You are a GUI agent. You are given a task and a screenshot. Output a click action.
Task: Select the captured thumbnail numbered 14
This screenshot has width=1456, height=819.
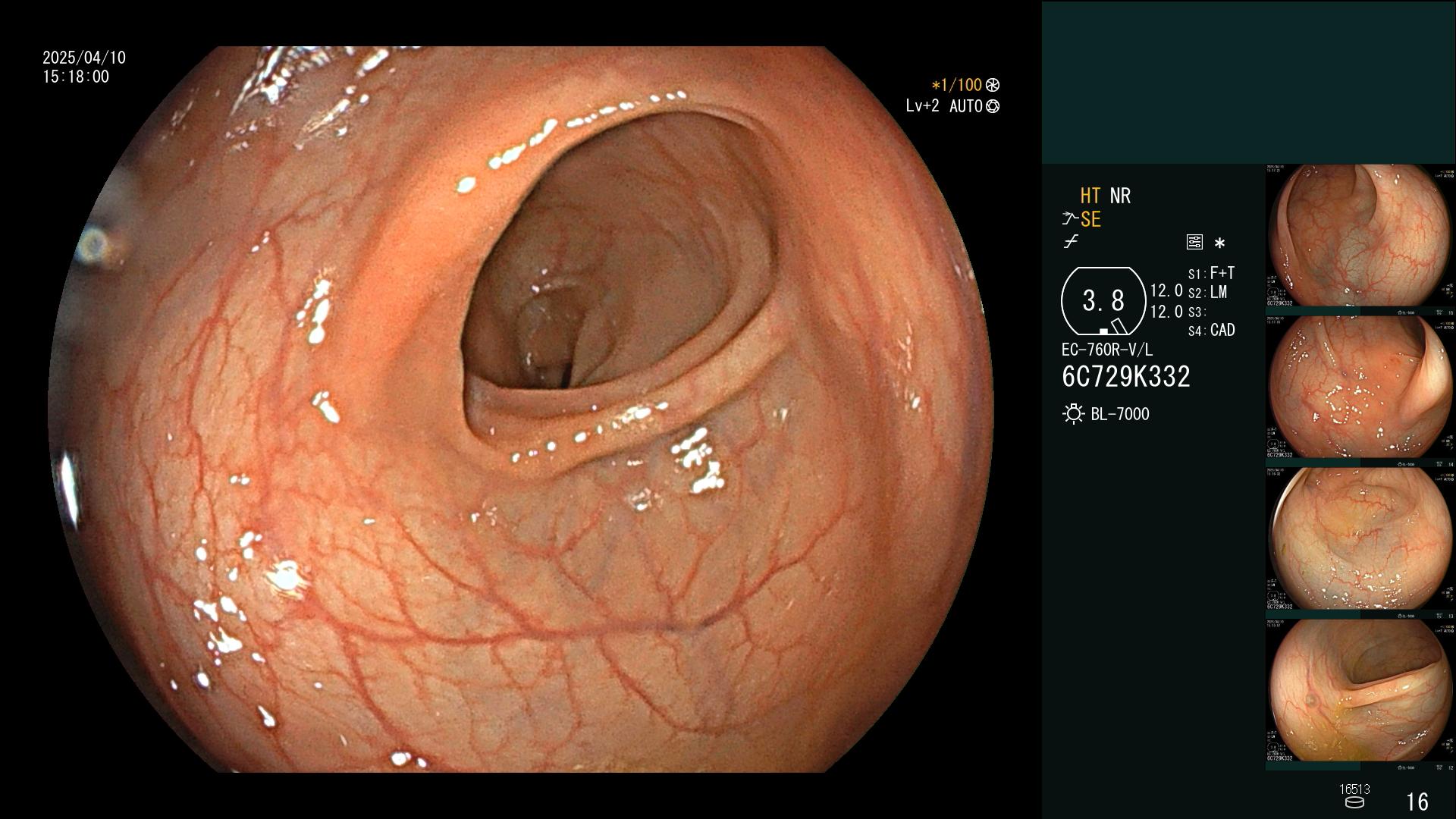1360,391
